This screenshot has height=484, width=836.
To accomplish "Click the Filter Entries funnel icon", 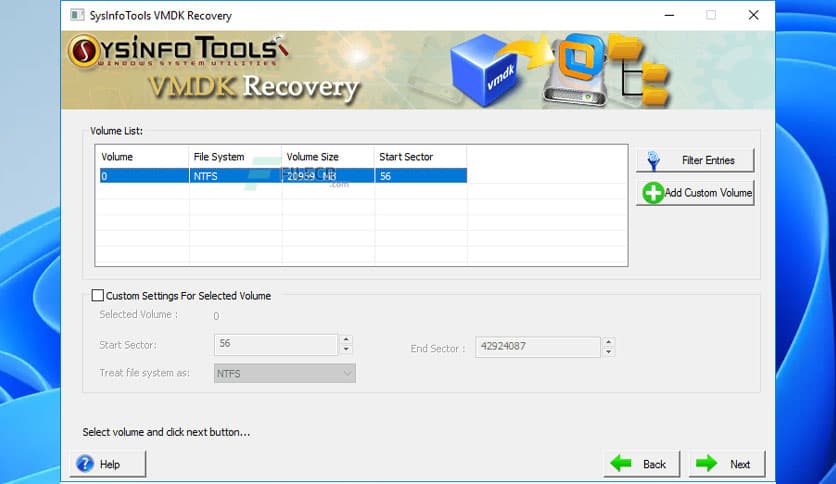I will pyautogui.click(x=653, y=160).
